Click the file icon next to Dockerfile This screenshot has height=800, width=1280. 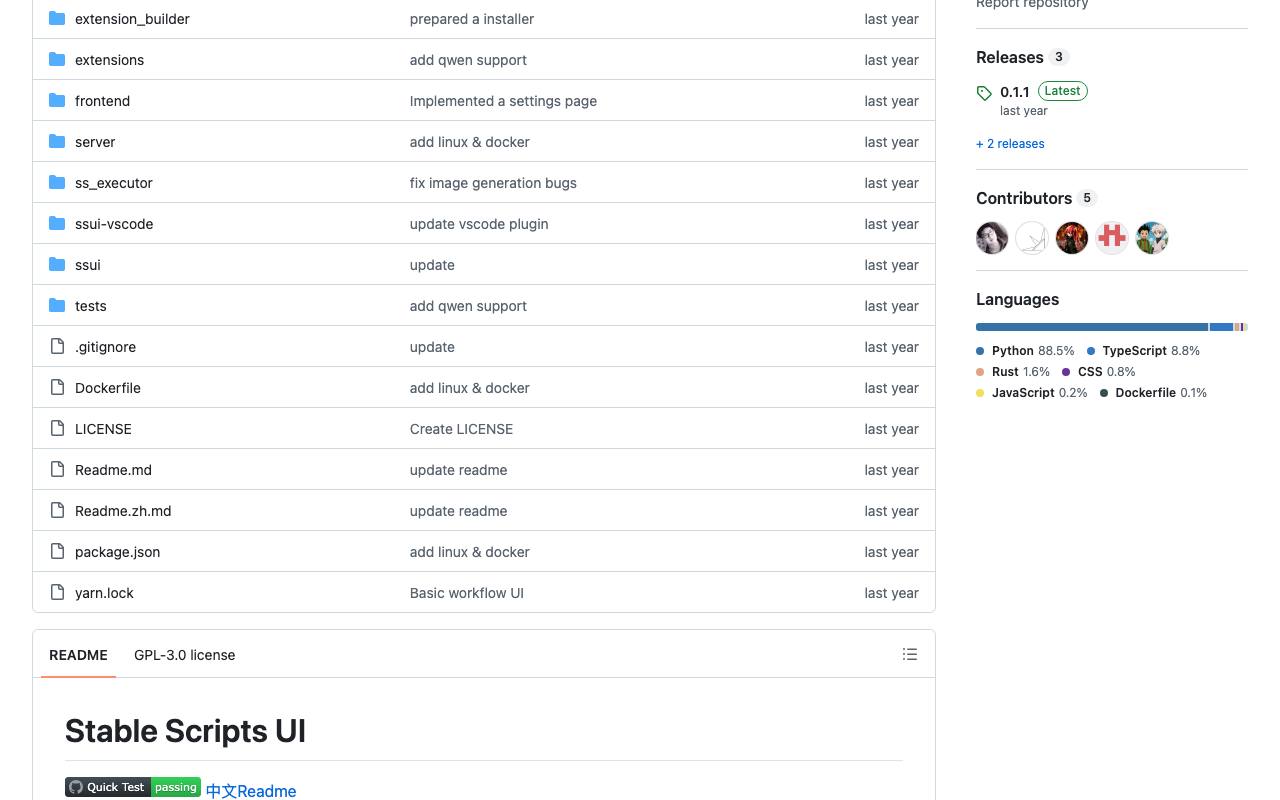coord(57,388)
